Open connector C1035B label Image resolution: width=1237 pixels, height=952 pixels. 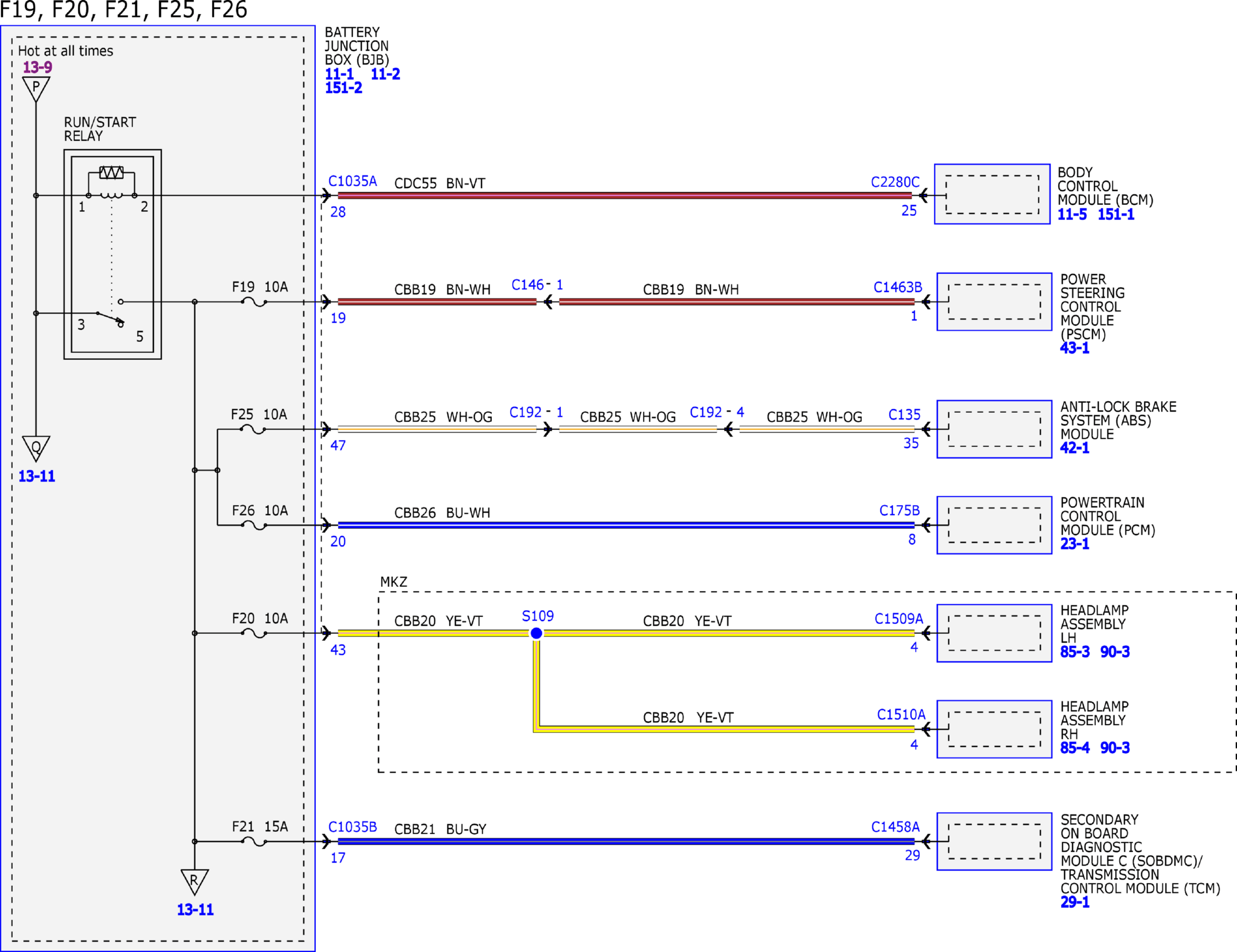click(353, 827)
